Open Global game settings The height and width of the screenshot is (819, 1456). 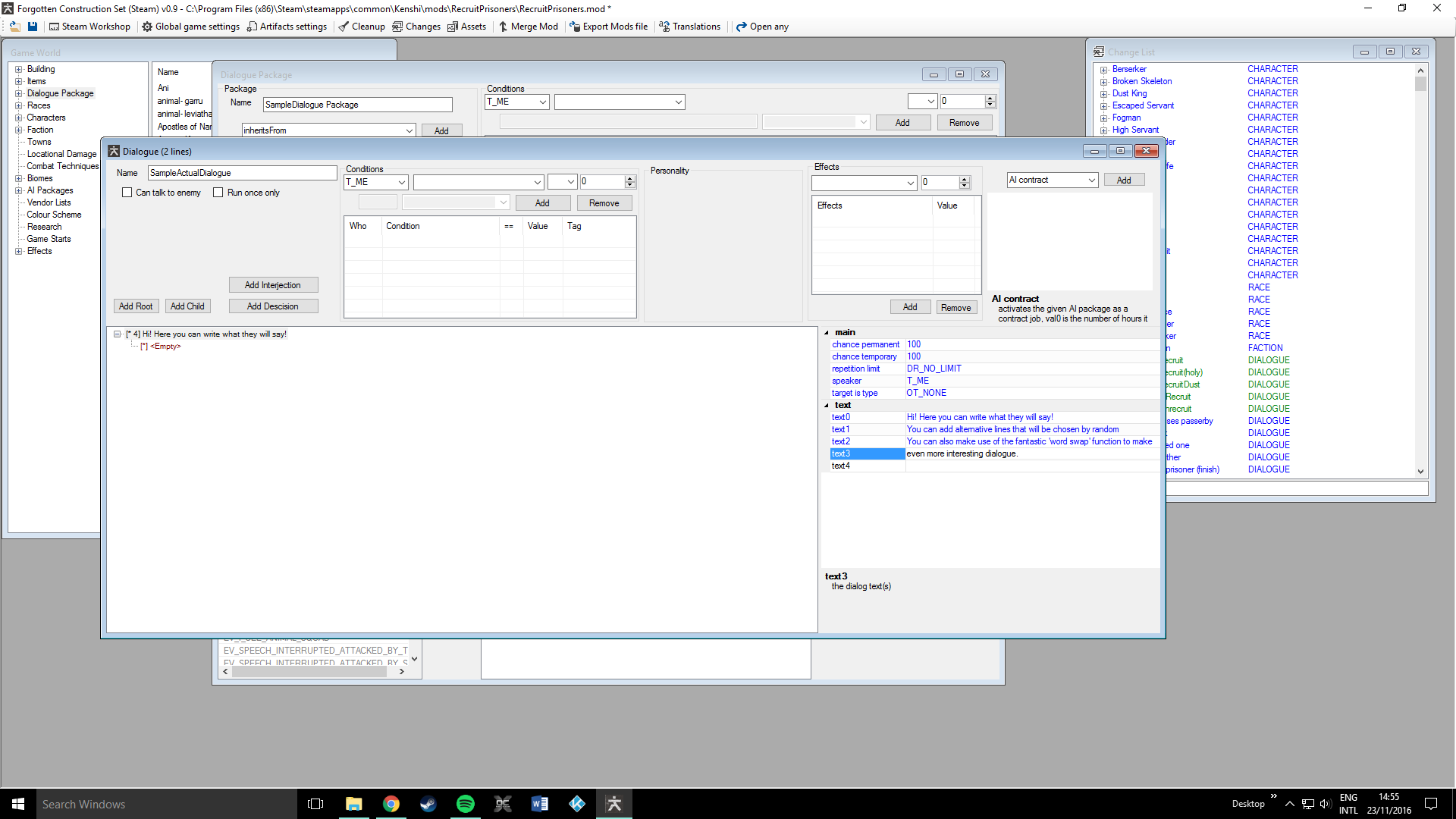(190, 27)
